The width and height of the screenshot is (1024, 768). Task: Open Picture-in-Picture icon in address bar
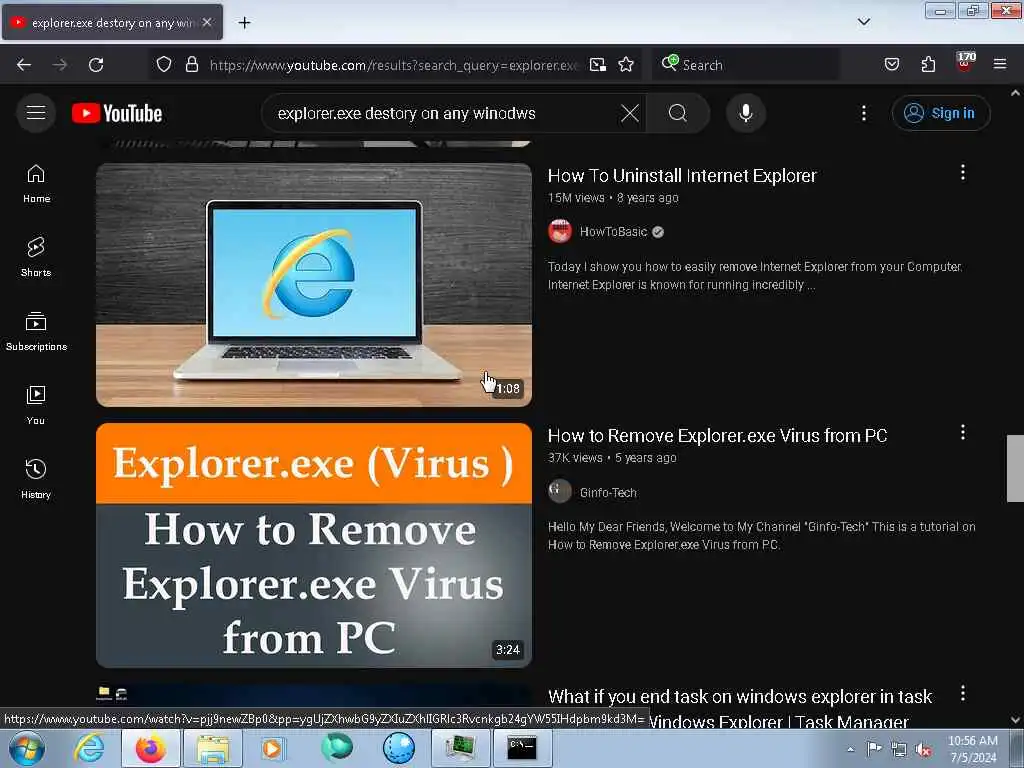[598, 65]
